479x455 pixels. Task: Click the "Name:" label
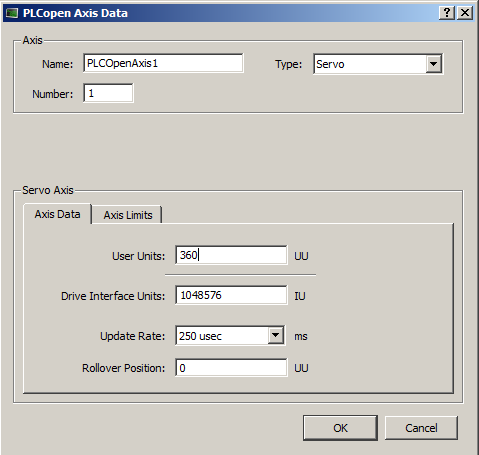[x=57, y=64]
